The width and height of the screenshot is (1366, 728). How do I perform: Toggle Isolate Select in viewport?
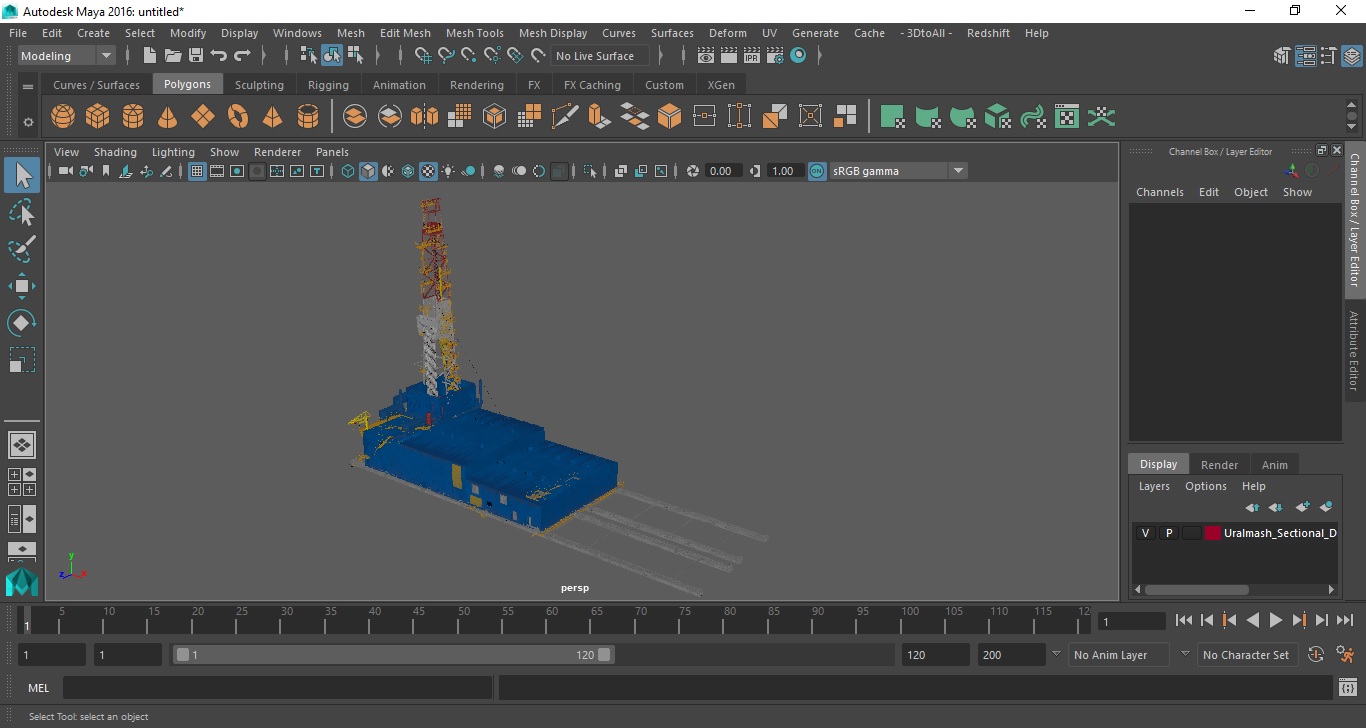point(590,171)
